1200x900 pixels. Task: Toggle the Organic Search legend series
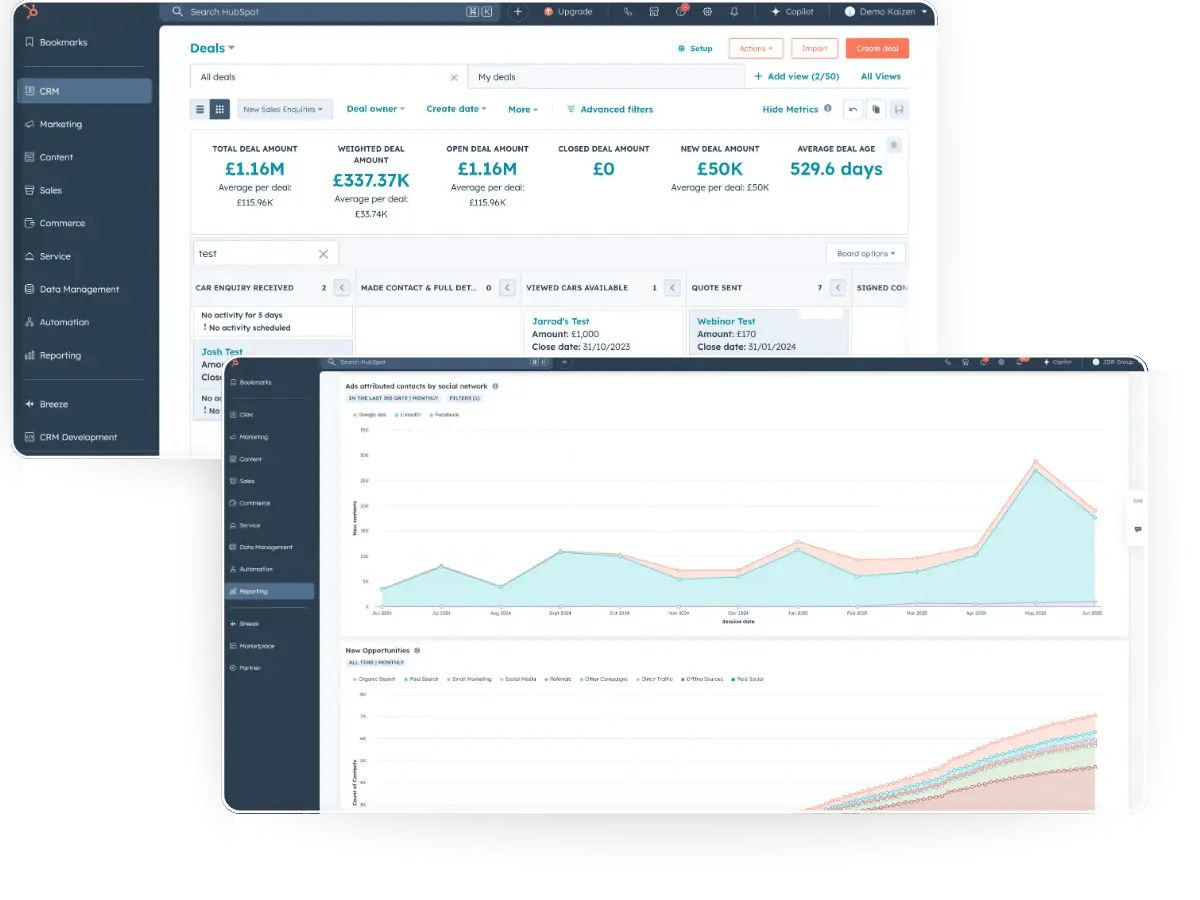point(375,679)
